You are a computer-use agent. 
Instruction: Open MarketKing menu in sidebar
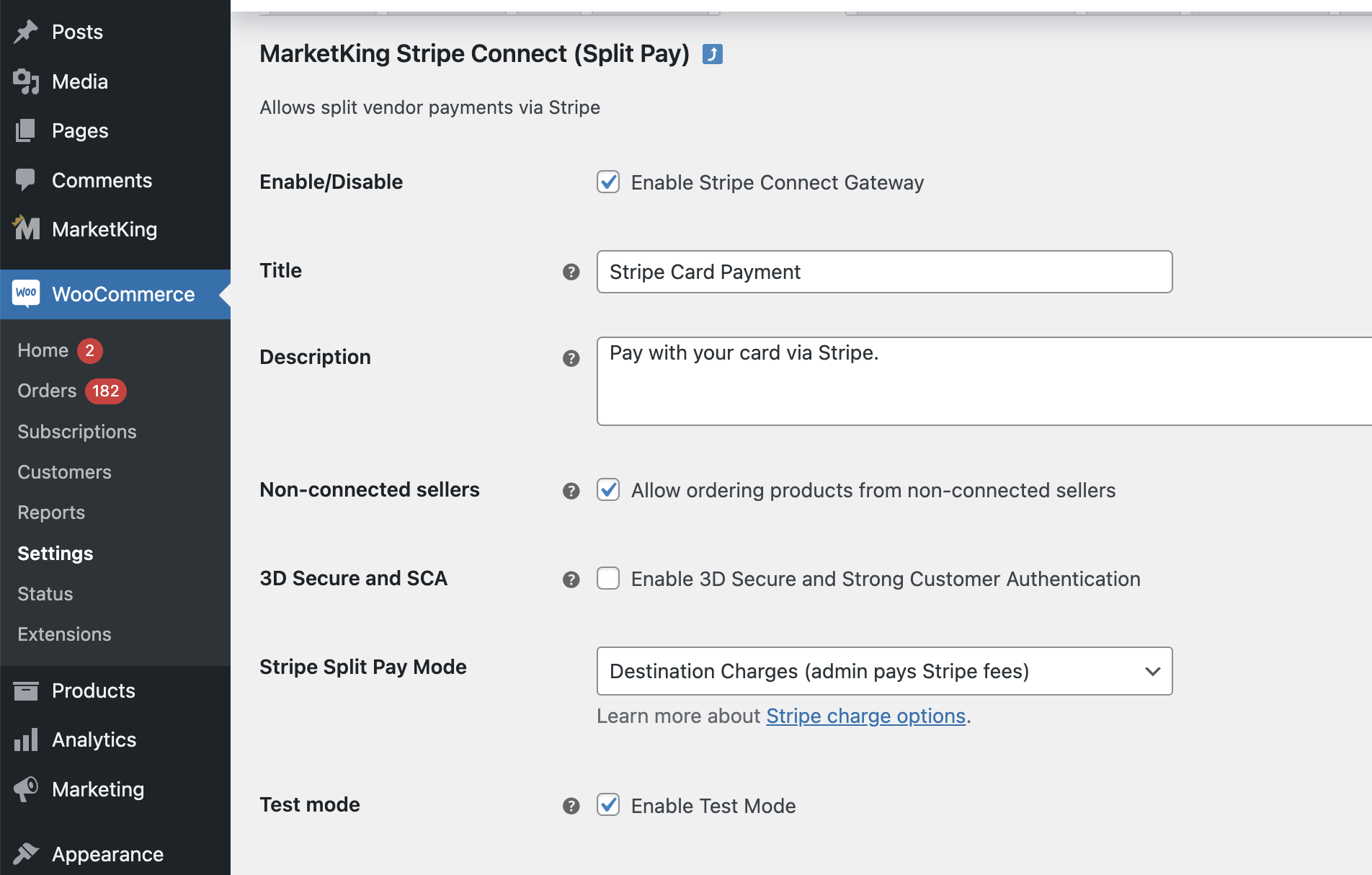point(115,229)
